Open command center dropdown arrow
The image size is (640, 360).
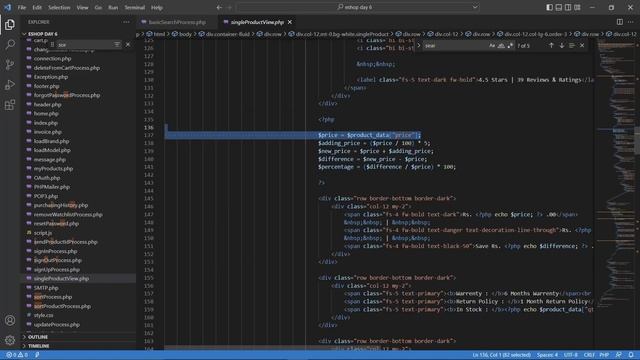(475, 7)
